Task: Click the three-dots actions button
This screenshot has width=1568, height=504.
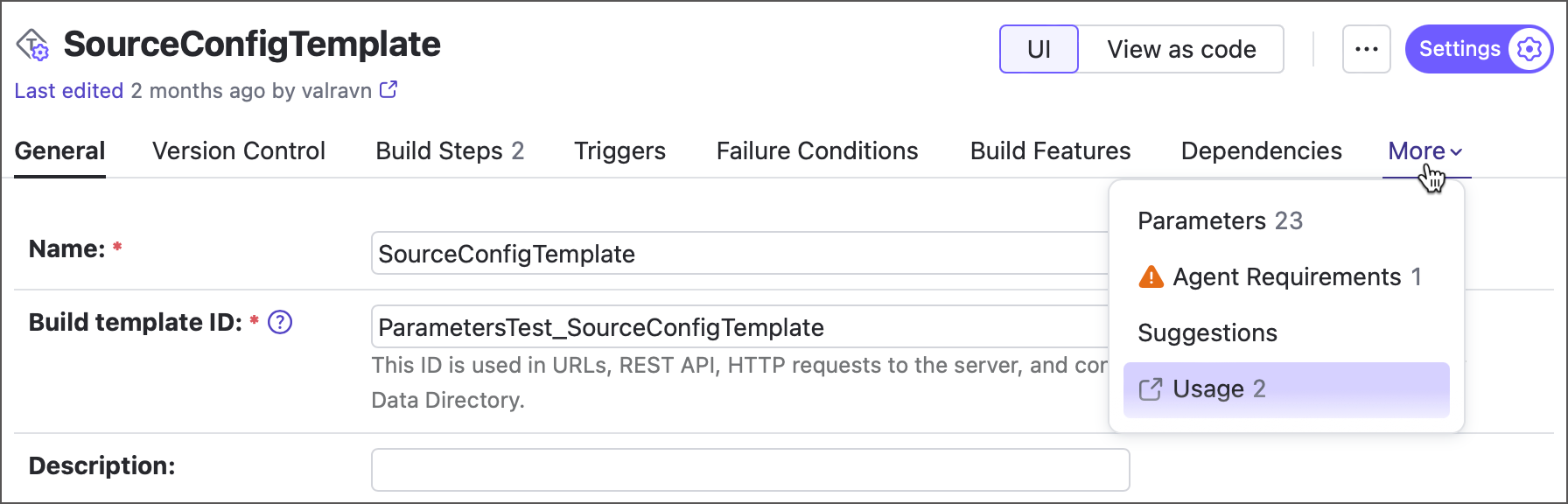Action: click(1366, 49)
